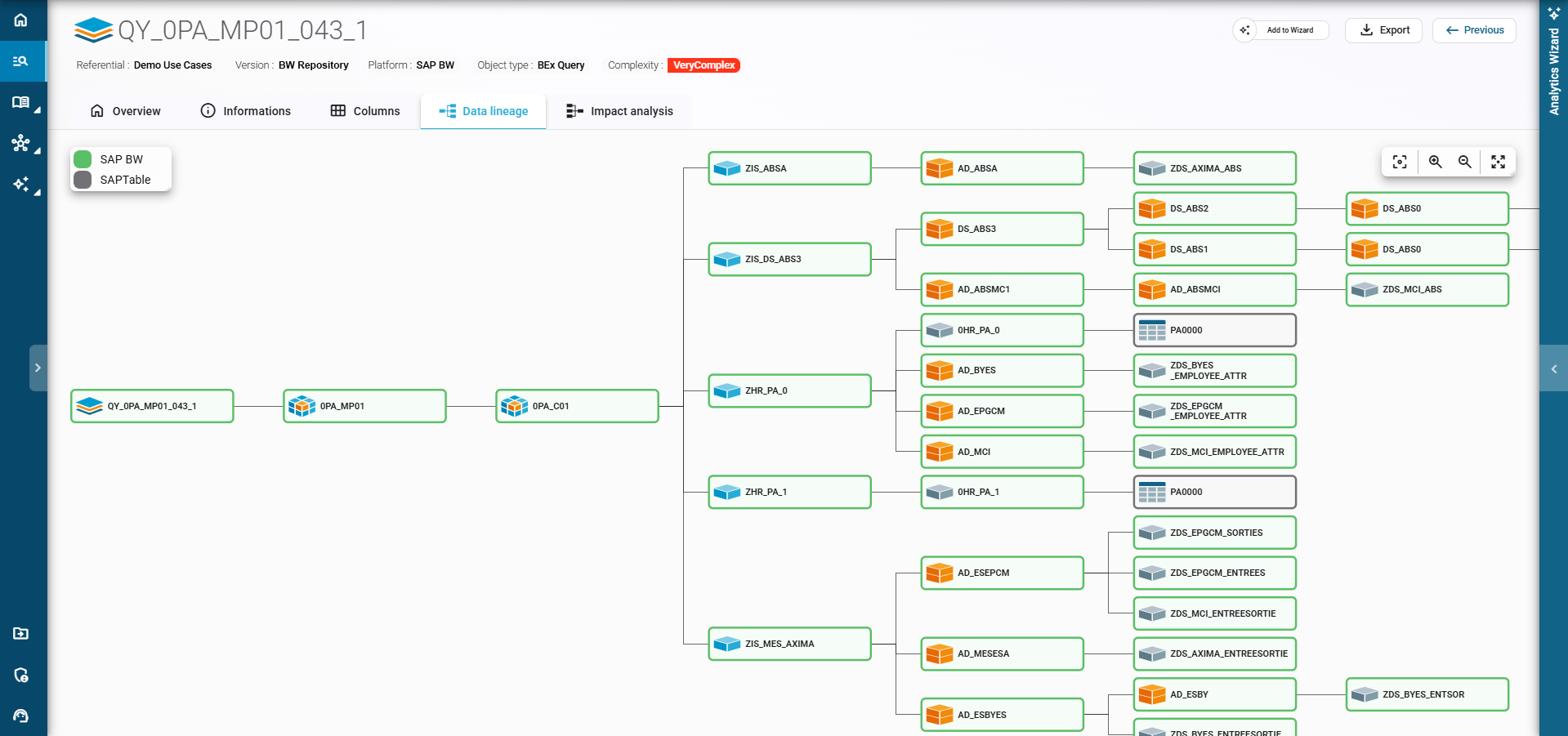Screen dimensions: 1568x736
Task: Go to the Overview tab
Action: point(125,111)
